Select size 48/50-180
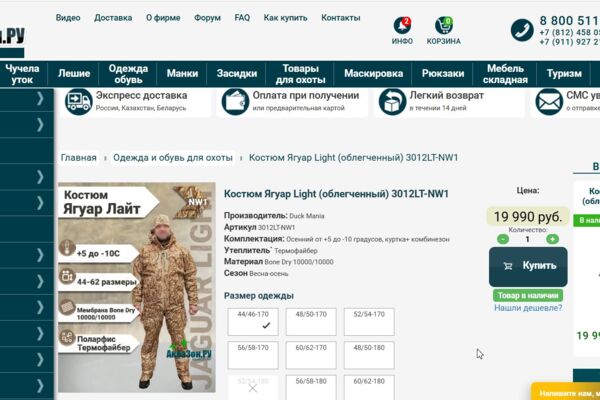The image size is (600, 400). (x=369, y=355)
